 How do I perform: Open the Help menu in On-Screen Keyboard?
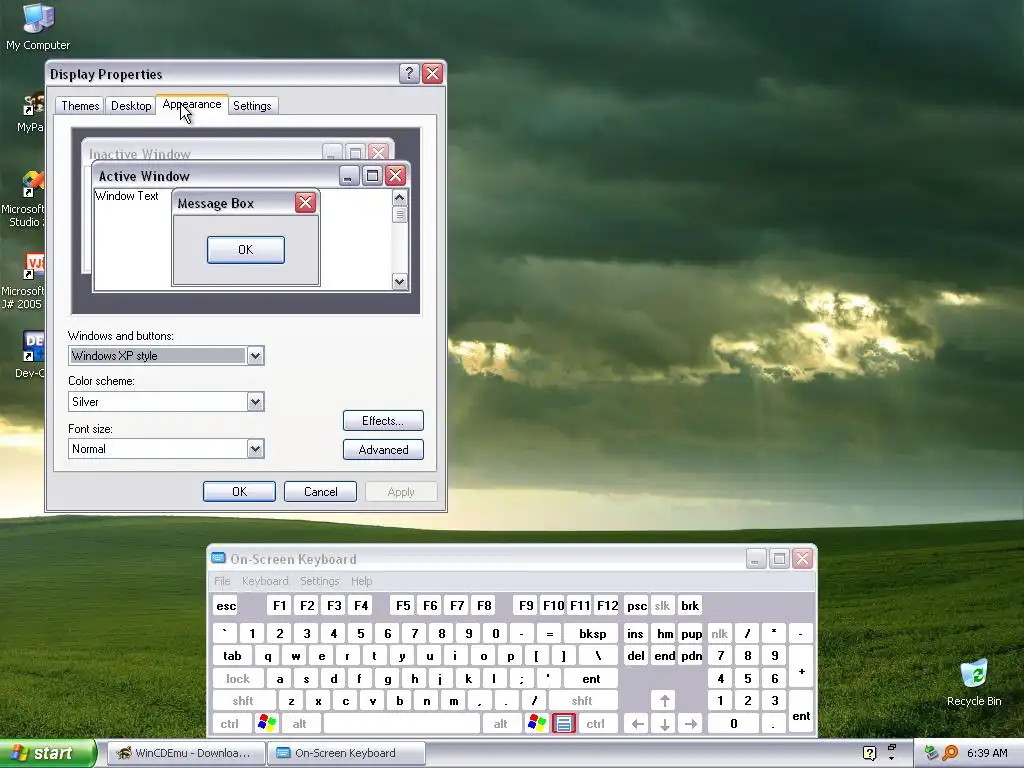(361, 581)
